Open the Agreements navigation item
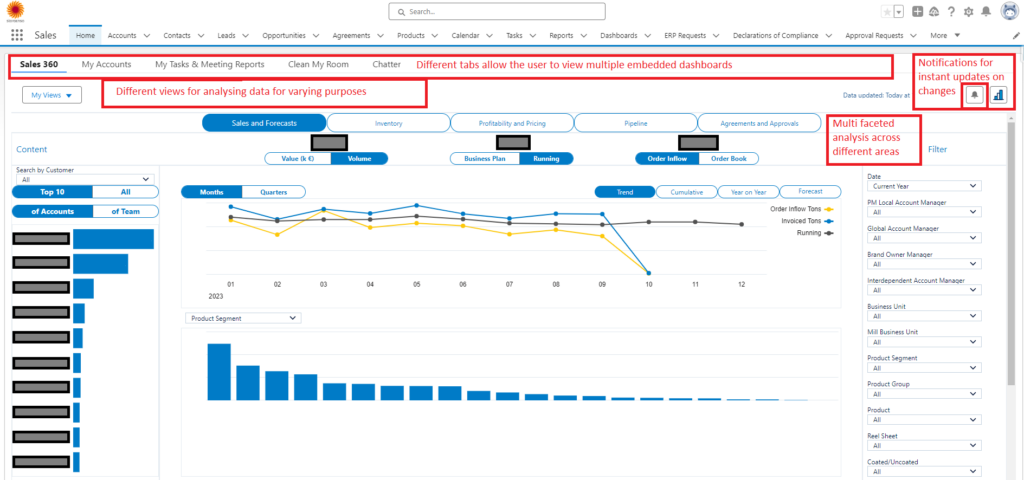The height and width of the screenshot is (480, 1024). pyautogui.click(x=351, y=35)
